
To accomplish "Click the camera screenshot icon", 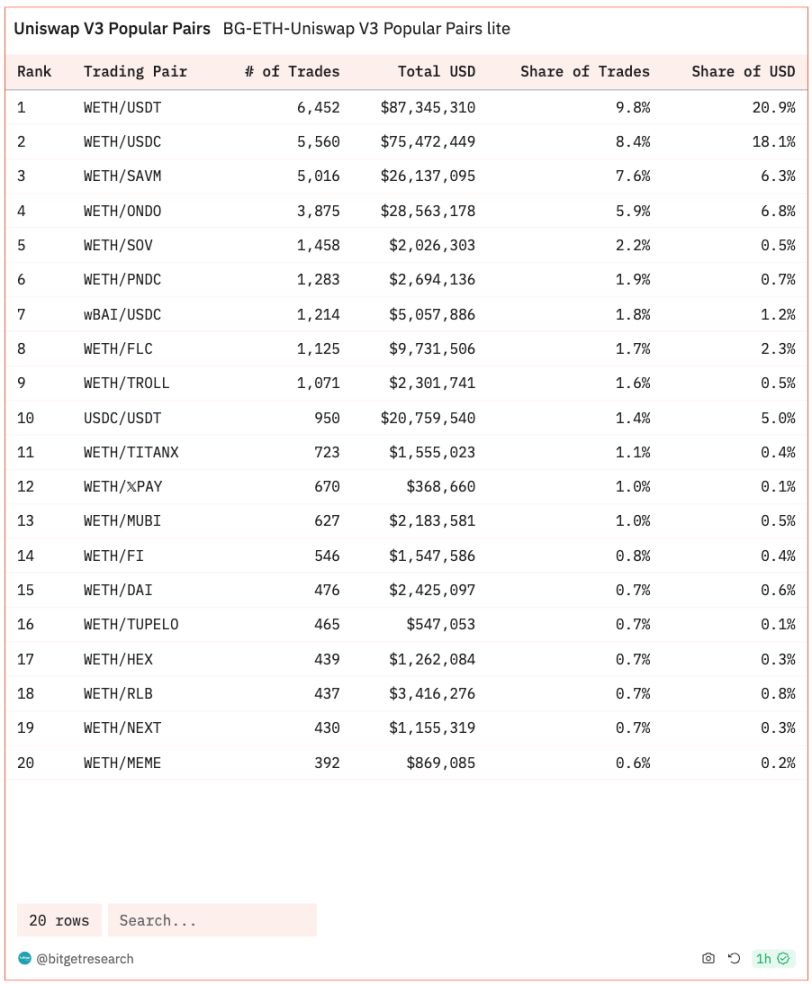I will pos(708,958).
